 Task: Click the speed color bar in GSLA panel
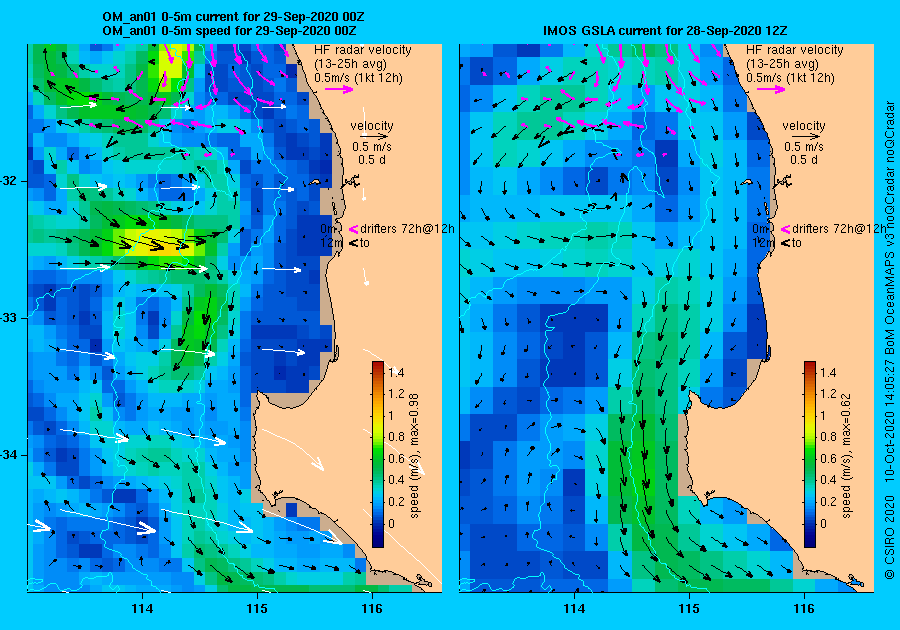tap(809, 454)
